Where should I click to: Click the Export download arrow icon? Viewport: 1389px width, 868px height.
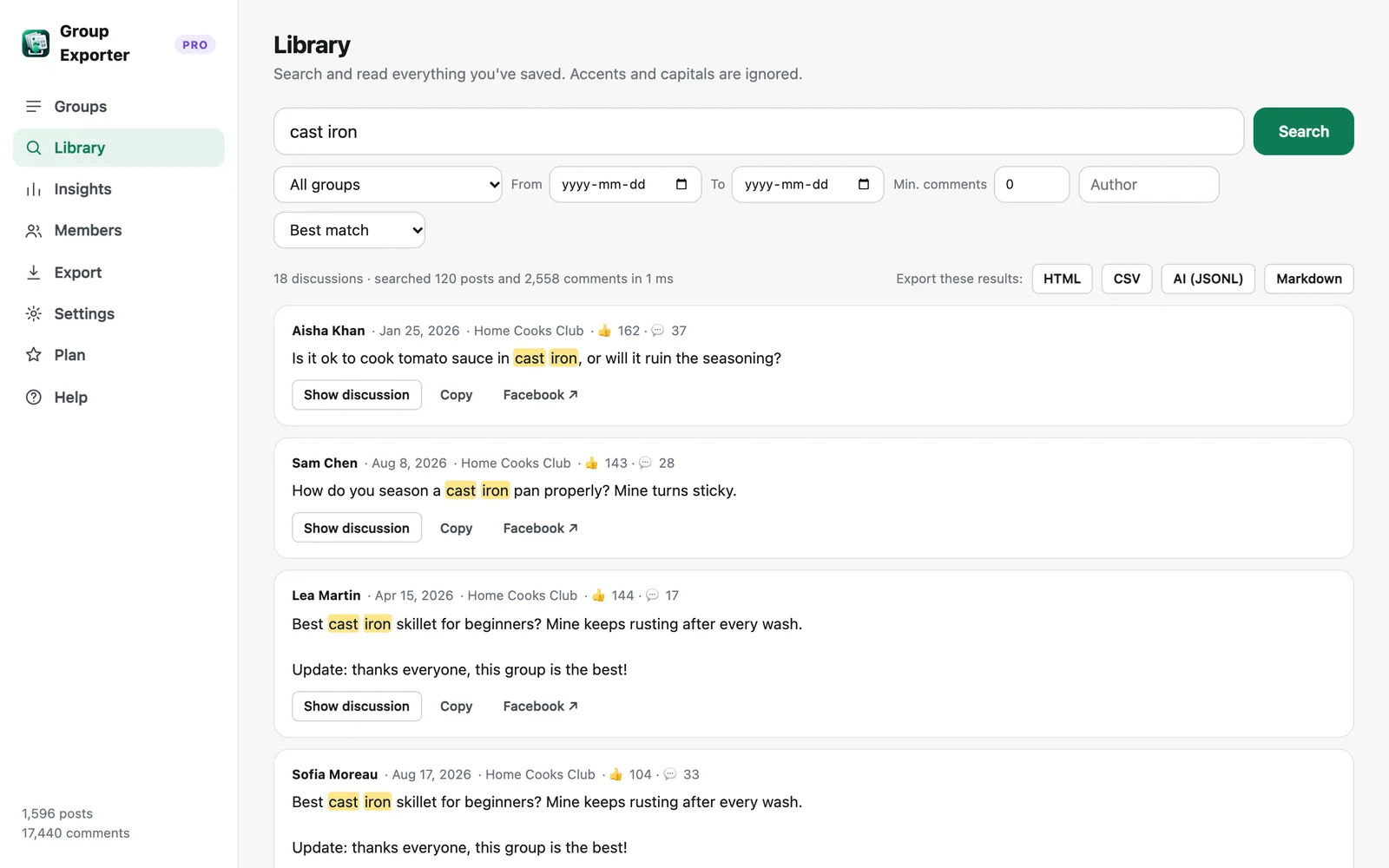pos(34,273)
